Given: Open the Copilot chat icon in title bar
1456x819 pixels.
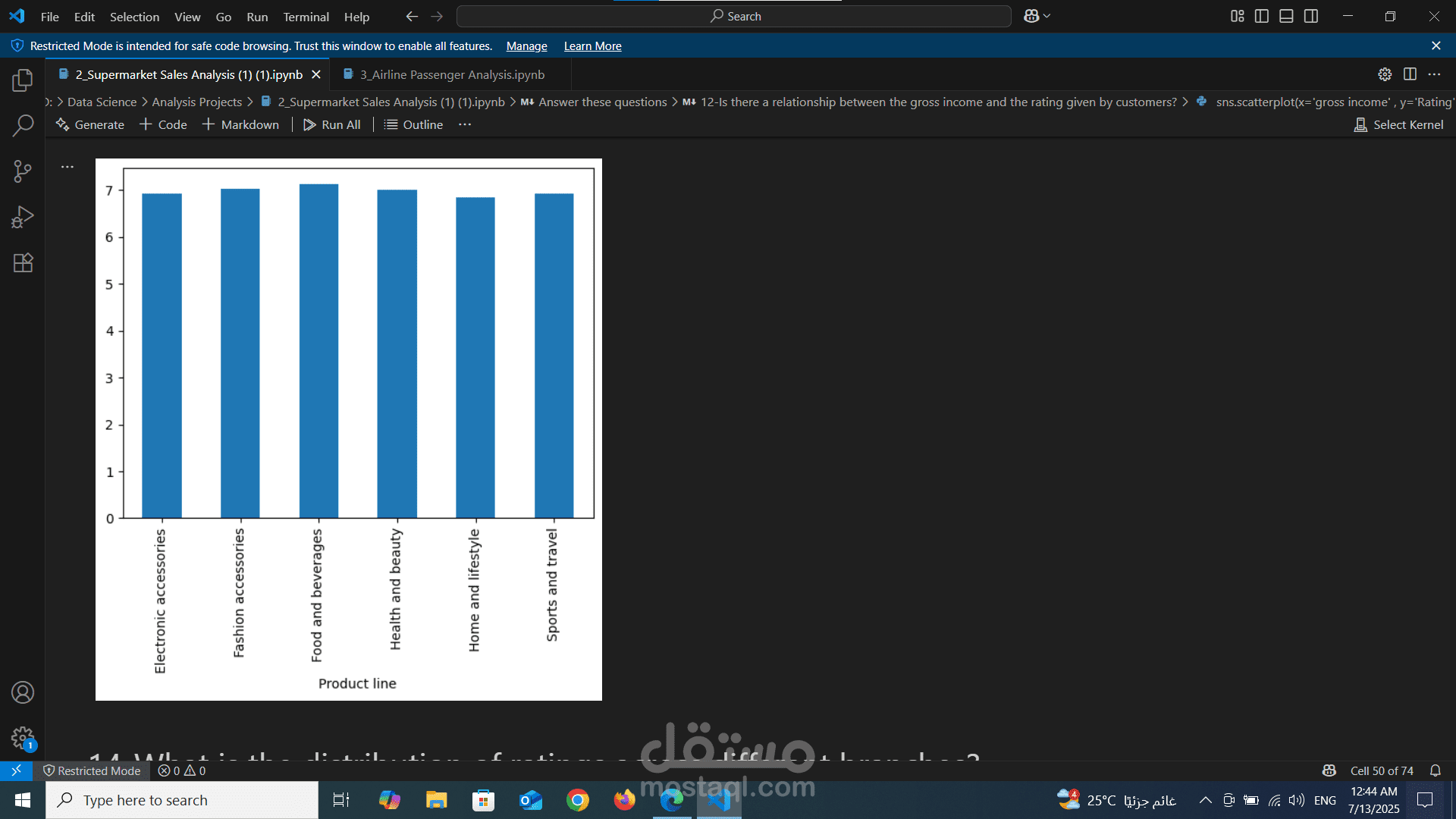Looking at the screenshot, I should [x=1031, y=16].
